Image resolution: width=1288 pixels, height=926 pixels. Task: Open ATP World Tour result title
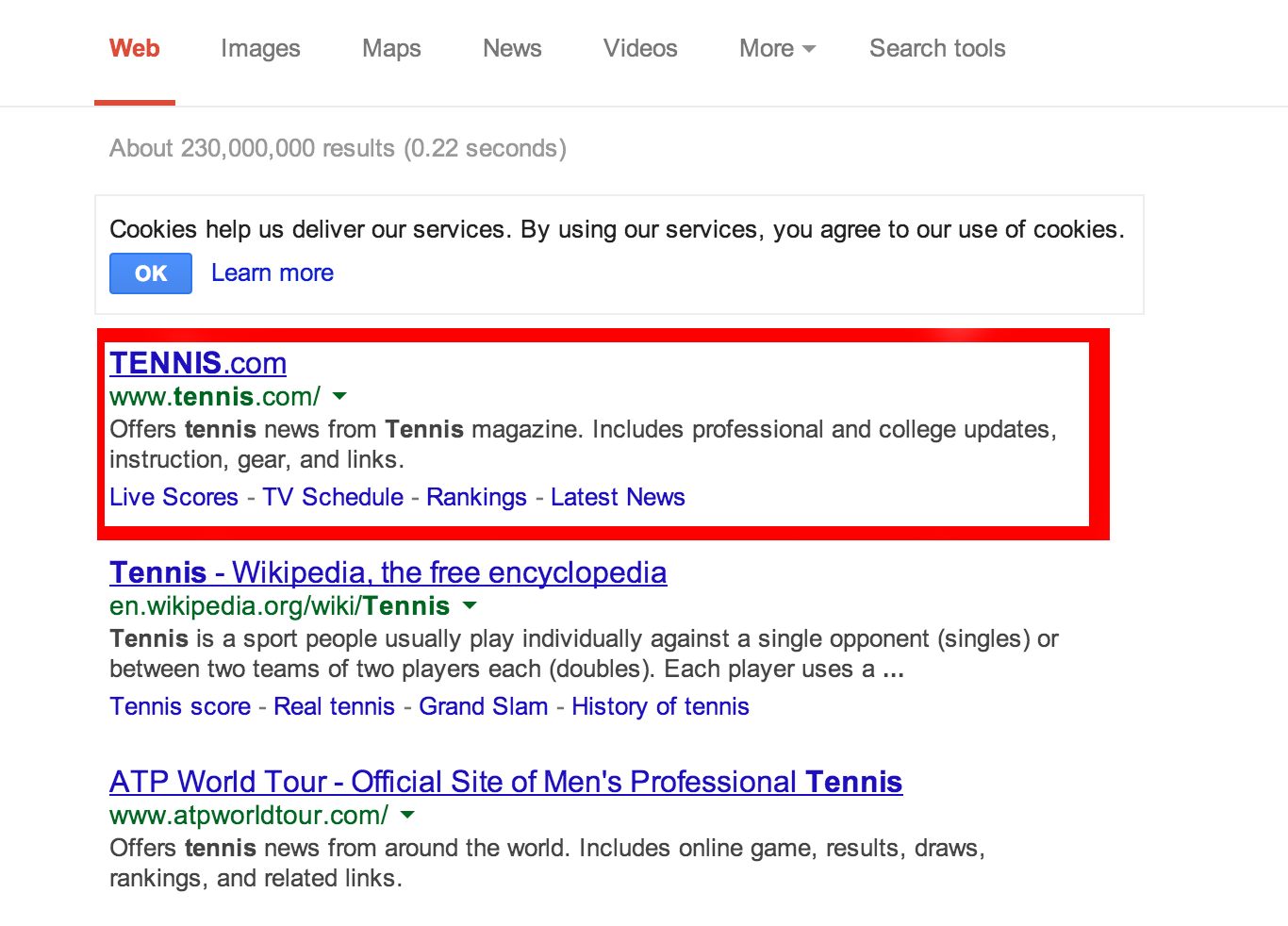[x=506, y=782]
